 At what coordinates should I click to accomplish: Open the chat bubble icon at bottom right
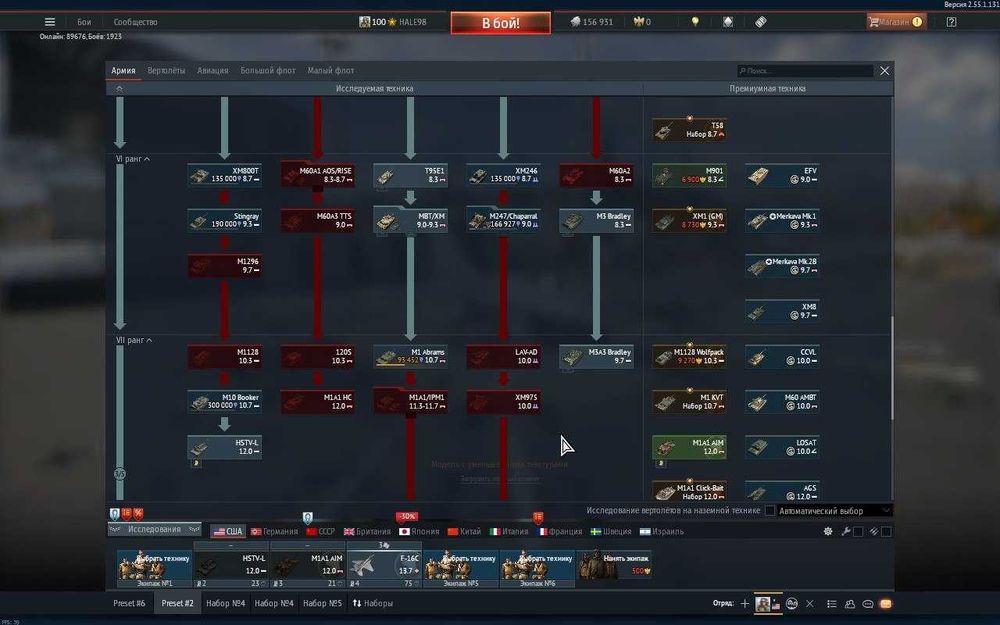pyautogui.click(x=867, y=603)
